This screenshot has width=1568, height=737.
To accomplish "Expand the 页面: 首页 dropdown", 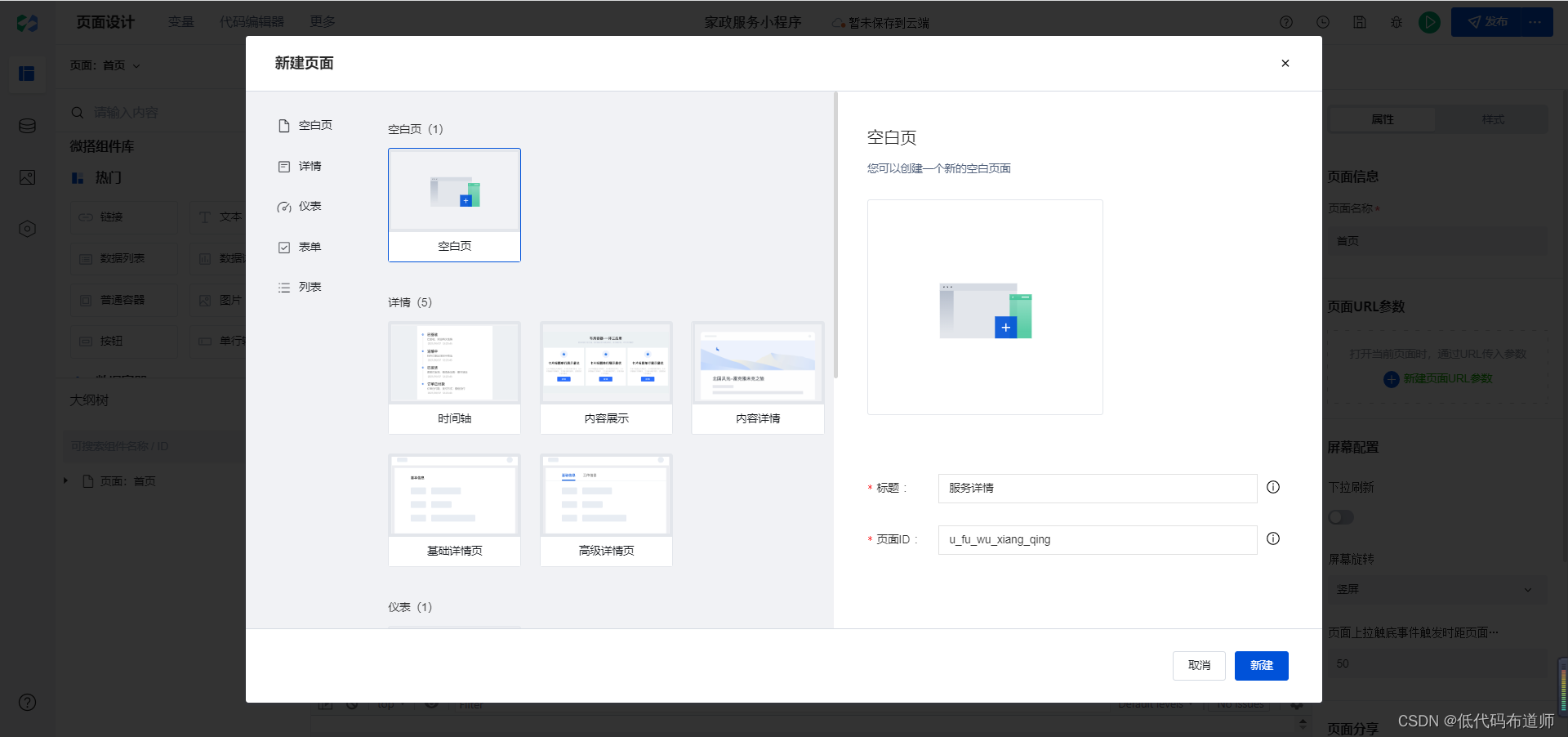I will (105, 65).
